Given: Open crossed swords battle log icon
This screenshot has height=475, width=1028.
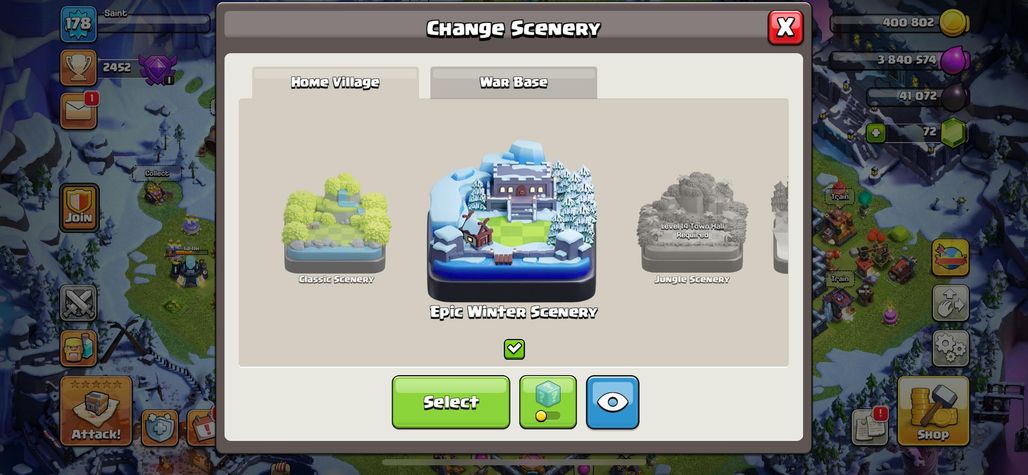Looking at the screenshot, I should click(x=79, y=302).
